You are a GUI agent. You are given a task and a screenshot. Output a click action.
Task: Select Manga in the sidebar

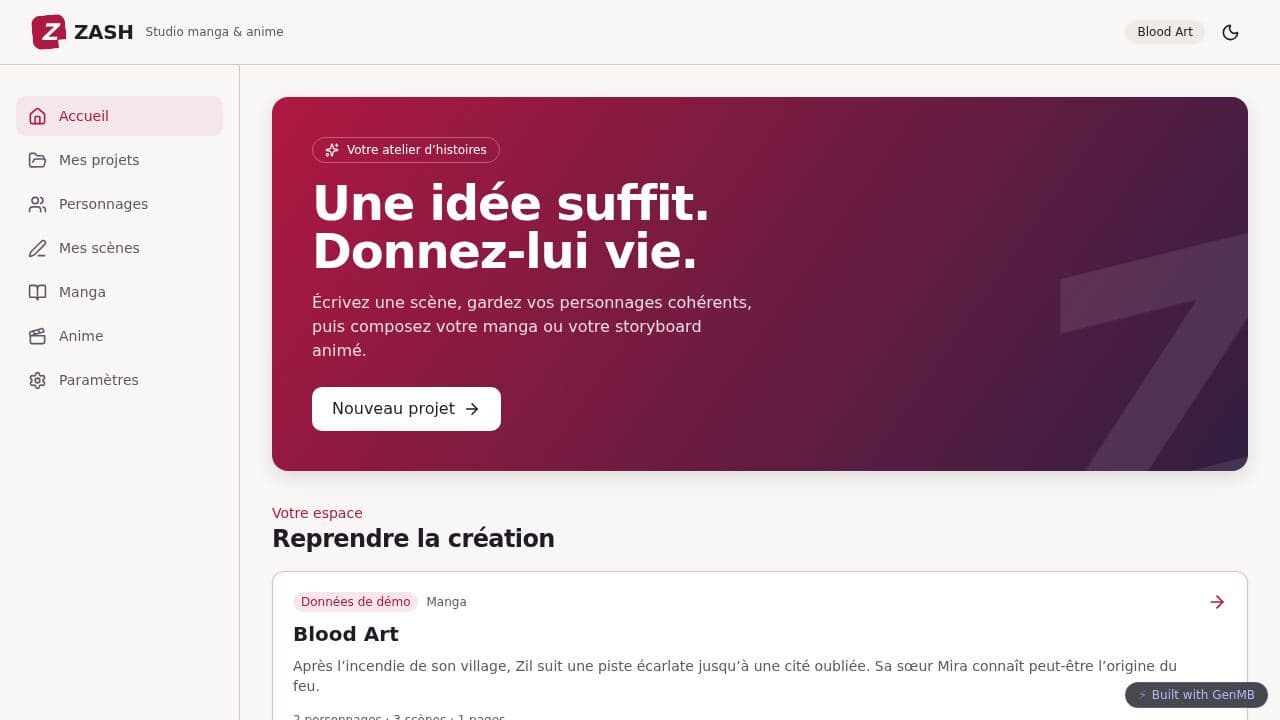point(119,292)
